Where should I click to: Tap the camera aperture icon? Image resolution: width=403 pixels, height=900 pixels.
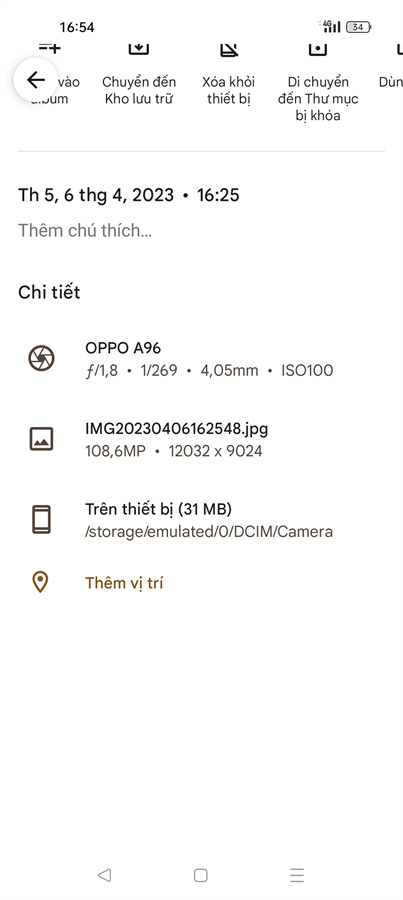pyautogui.click(x=41, y=358)
